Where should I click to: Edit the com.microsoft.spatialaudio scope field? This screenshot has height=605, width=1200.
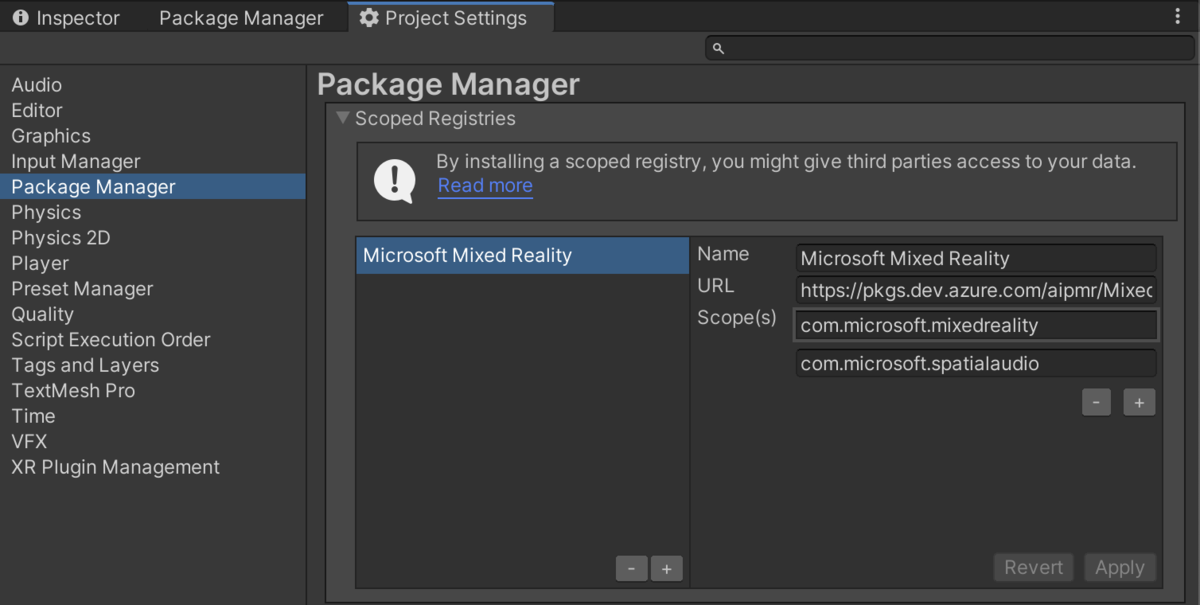[x=976, y=363]
